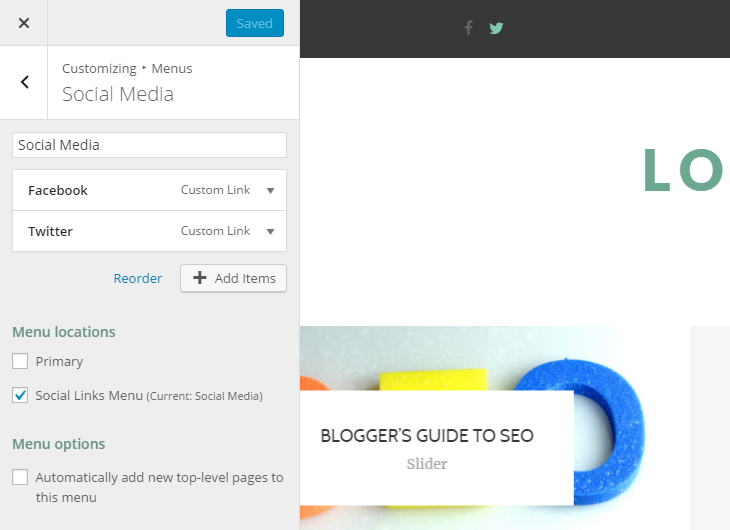
Task: Click into the Social Media name field
Action: pyautogui.click(x=149, y=145)
